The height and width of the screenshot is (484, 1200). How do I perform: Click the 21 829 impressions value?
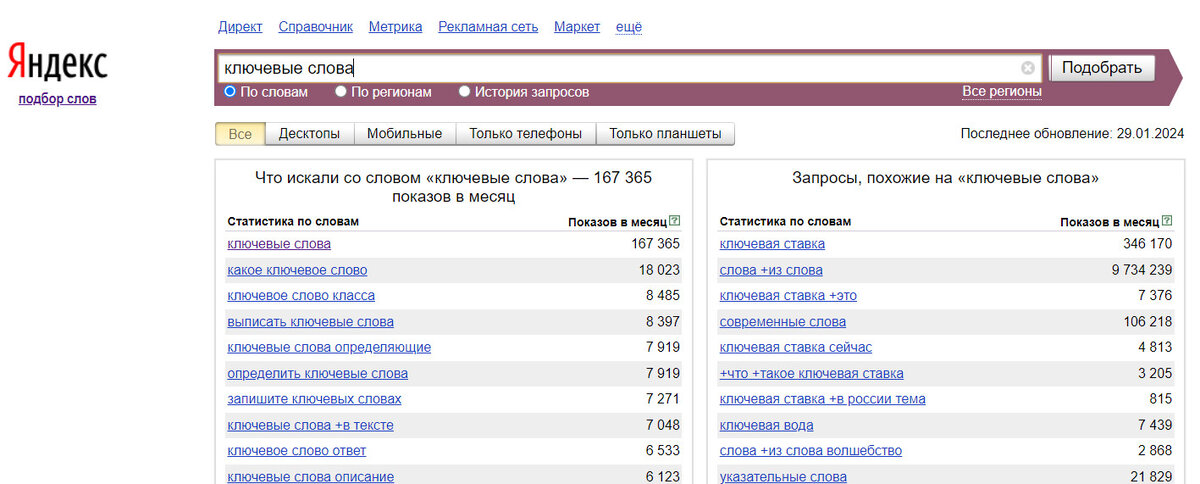click(1151, 476)
